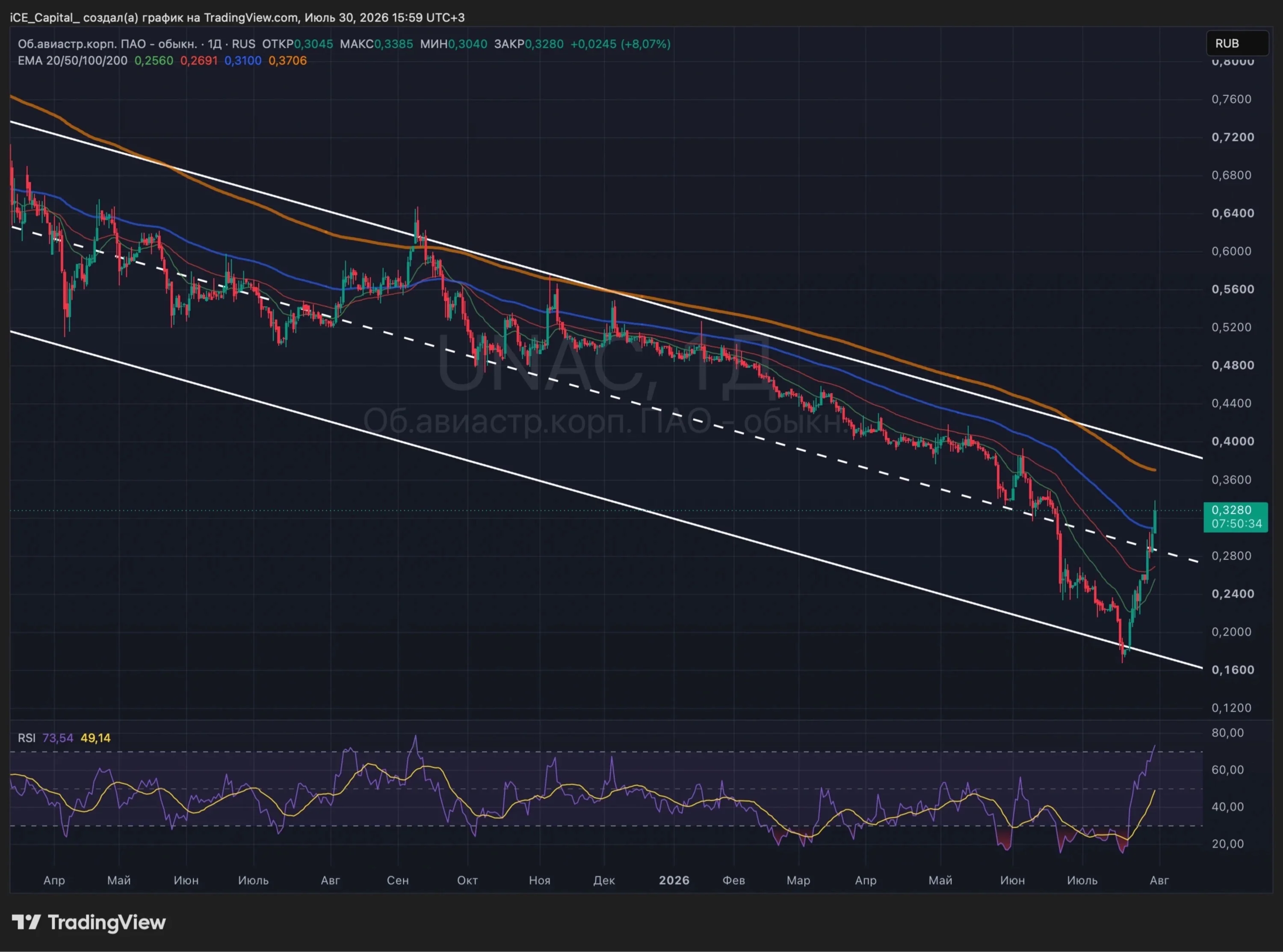Click the 'Окт' month on the time axis
This screenshot has height=952, width=1283.
click(467, 881)
